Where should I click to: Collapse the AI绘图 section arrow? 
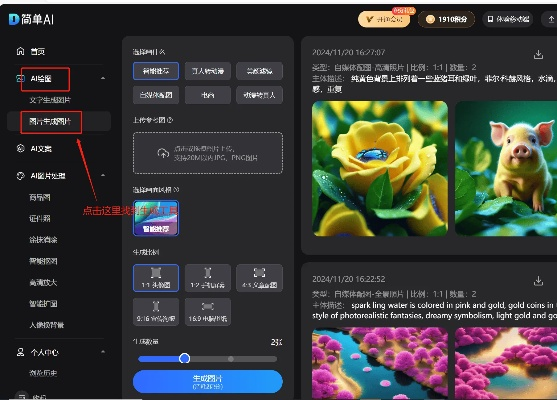(x=103, y=78)
